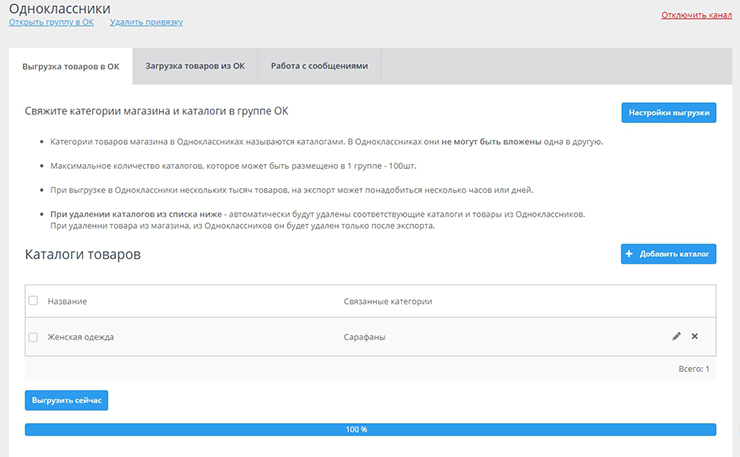The height and width of the screenshot is (457, 740).
Task: Tick the select-all checkbox in table header
Action: click(x=33, y=300)
